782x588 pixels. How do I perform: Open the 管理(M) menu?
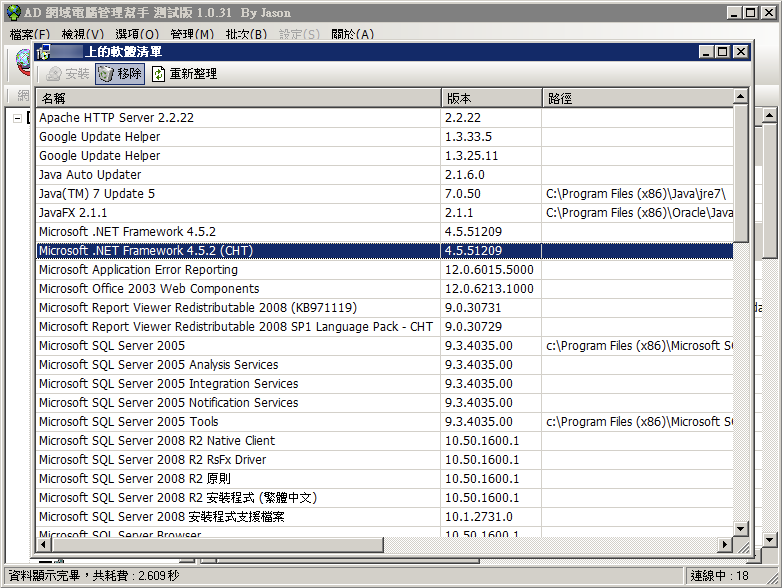(192, 34)
